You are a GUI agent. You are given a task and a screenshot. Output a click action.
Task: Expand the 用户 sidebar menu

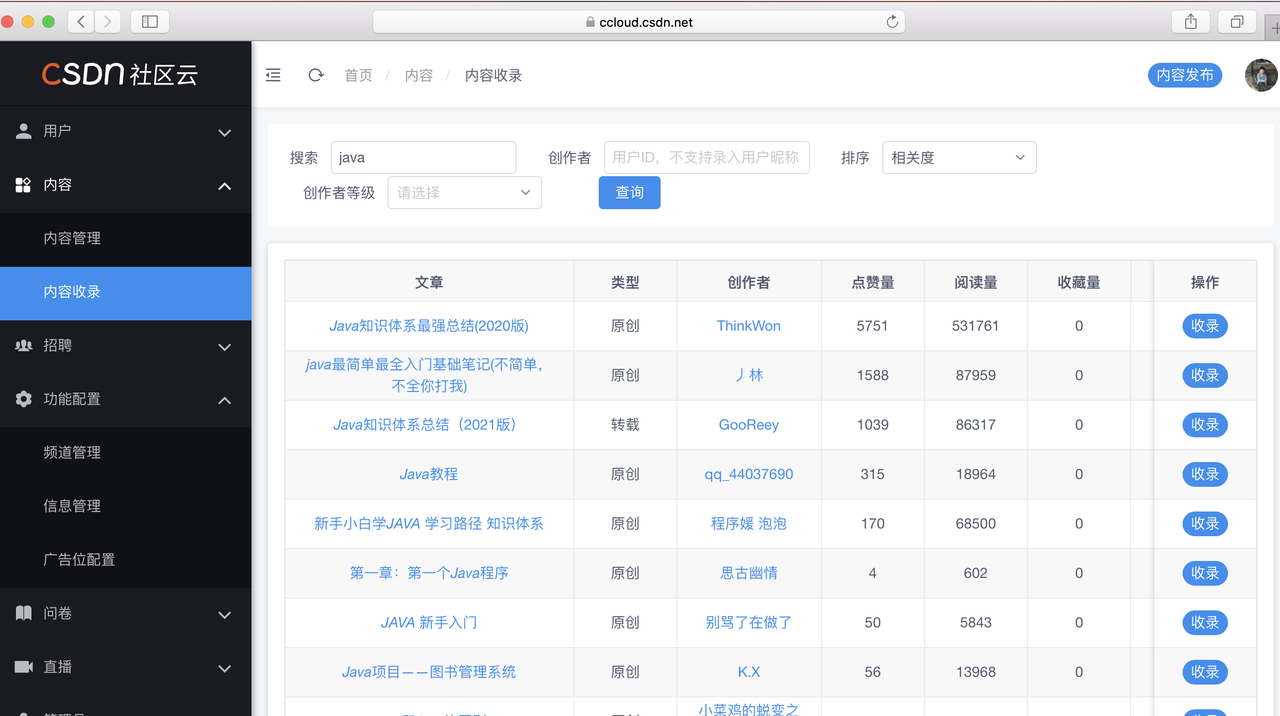point(125,132)
